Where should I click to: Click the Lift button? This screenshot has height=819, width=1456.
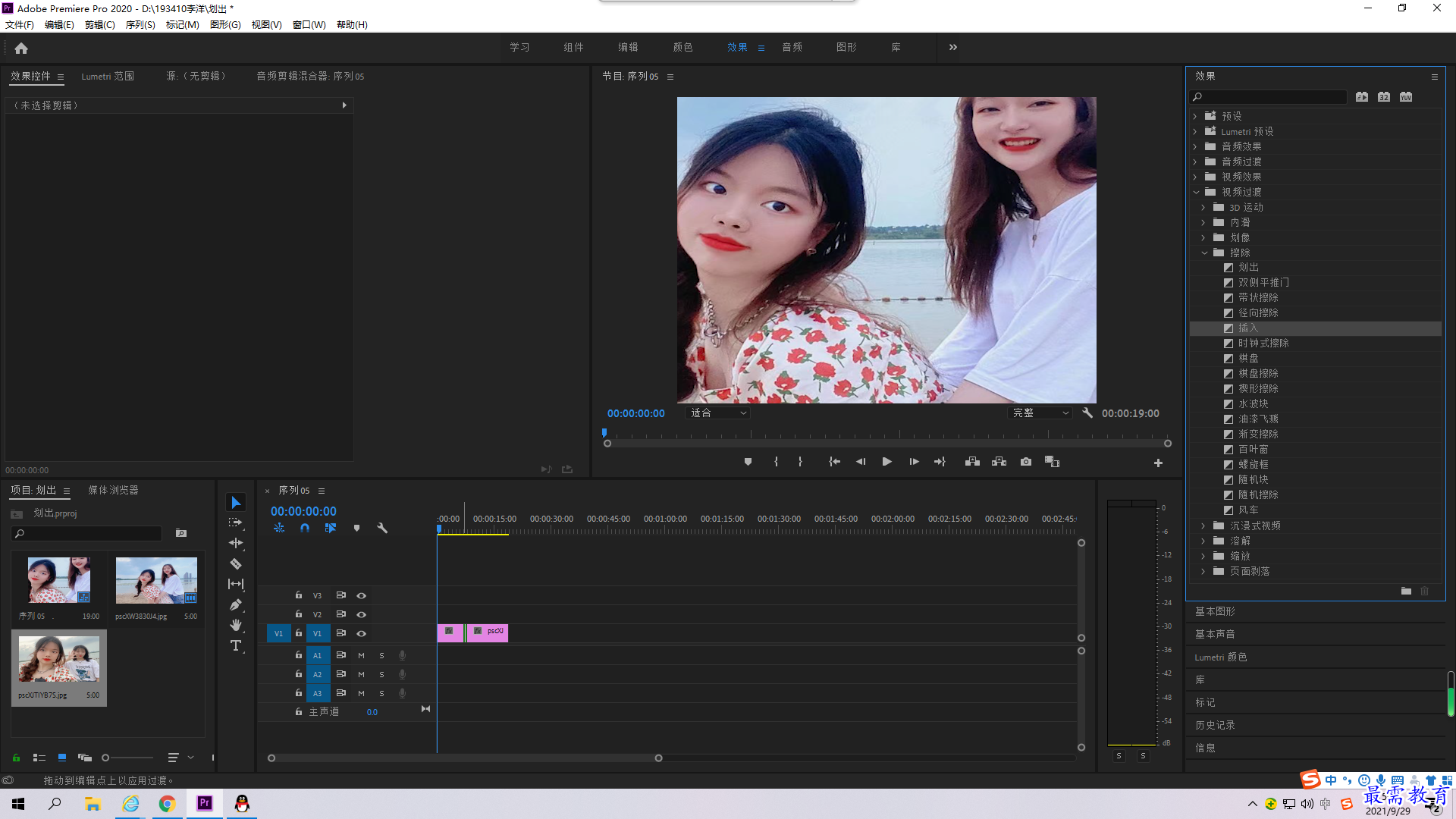click(x=972, y=462)
